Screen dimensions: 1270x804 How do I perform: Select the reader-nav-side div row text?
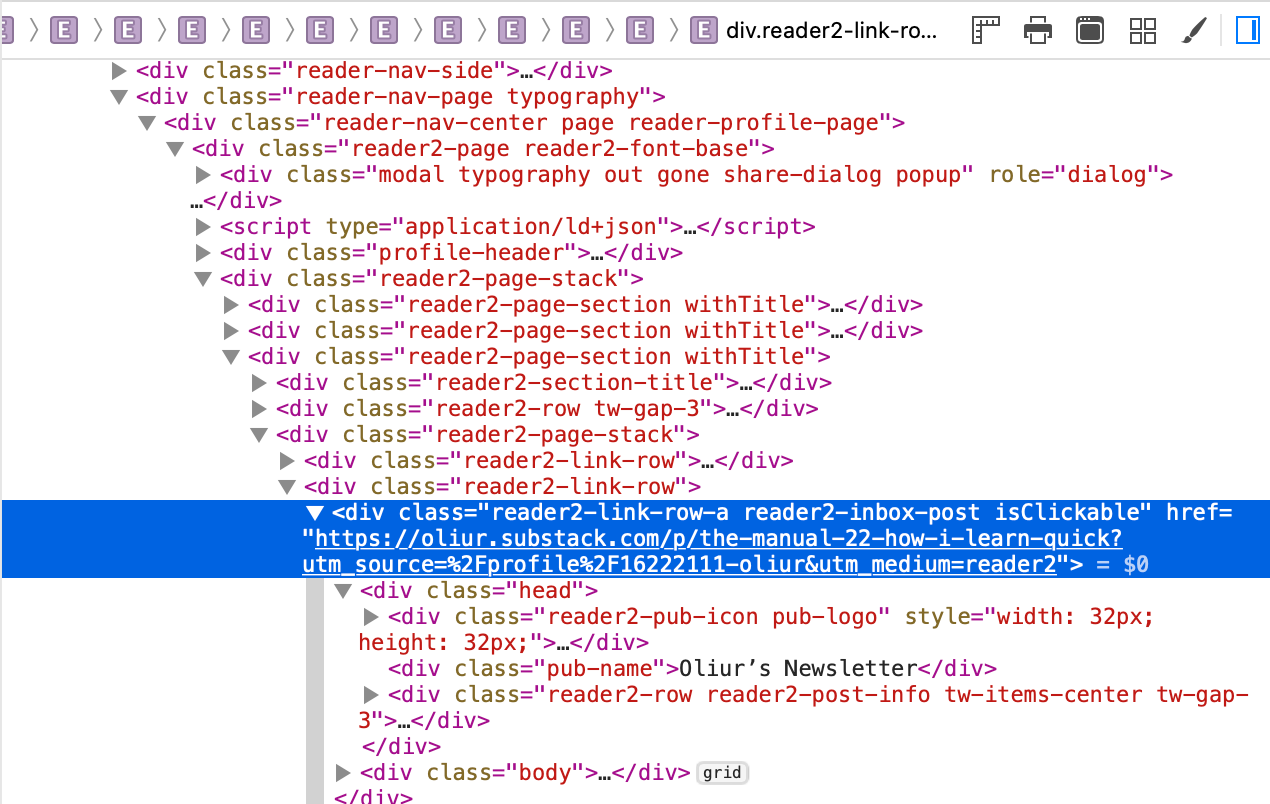click(374, 71)
